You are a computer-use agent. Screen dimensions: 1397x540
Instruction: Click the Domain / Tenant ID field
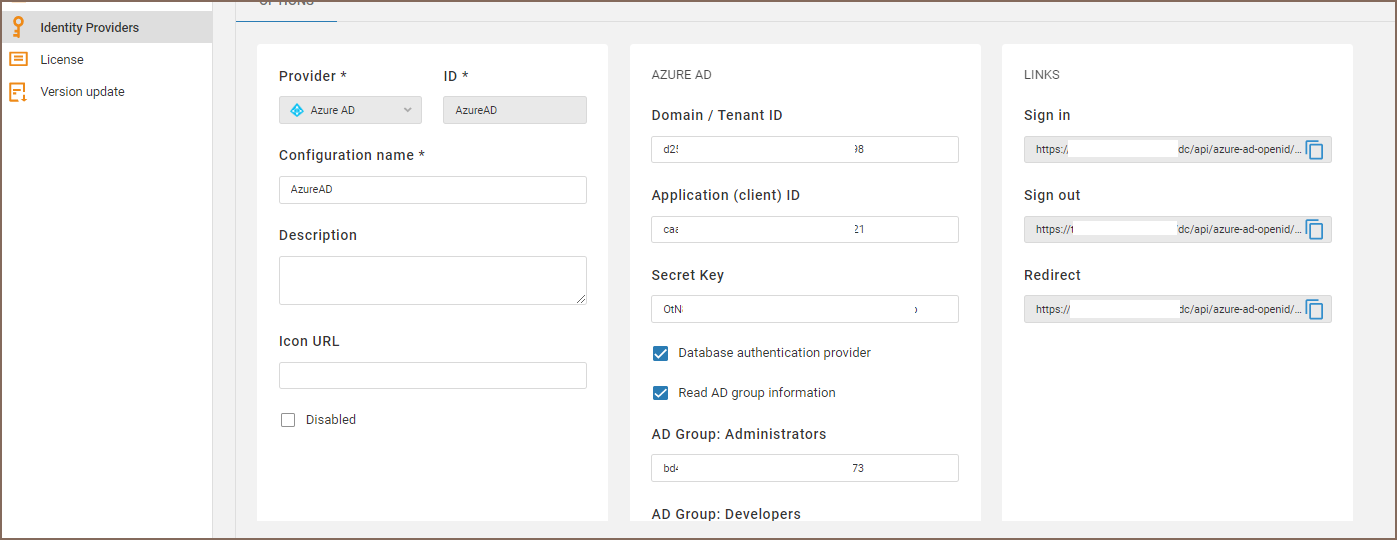click(x=804, y=150)
